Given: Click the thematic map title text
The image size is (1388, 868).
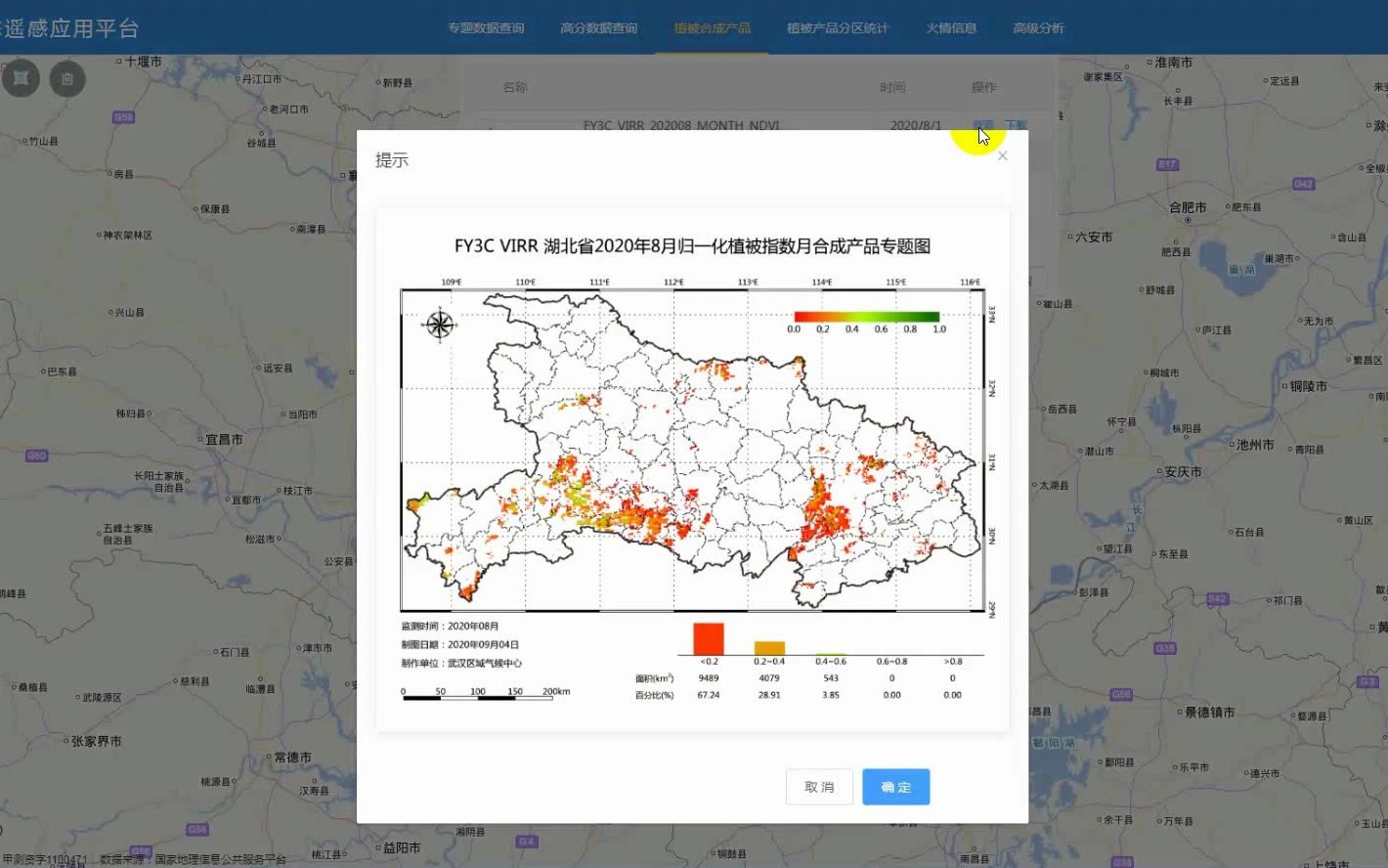Looking at the screenshot, I should pos(692,246).
